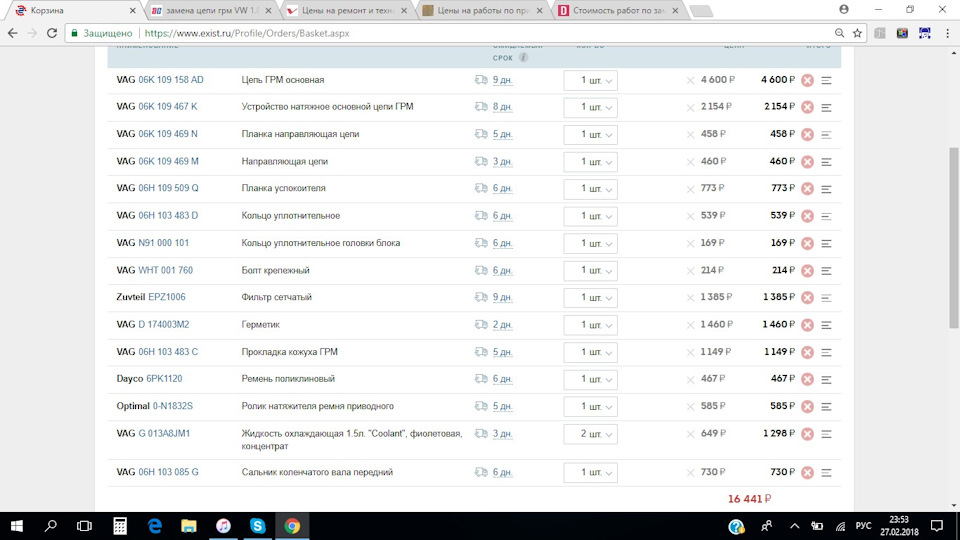The width and height of the screenshot is (960, 540).
Task: Open part link 6PK1120
Action: tap(164, 378)
